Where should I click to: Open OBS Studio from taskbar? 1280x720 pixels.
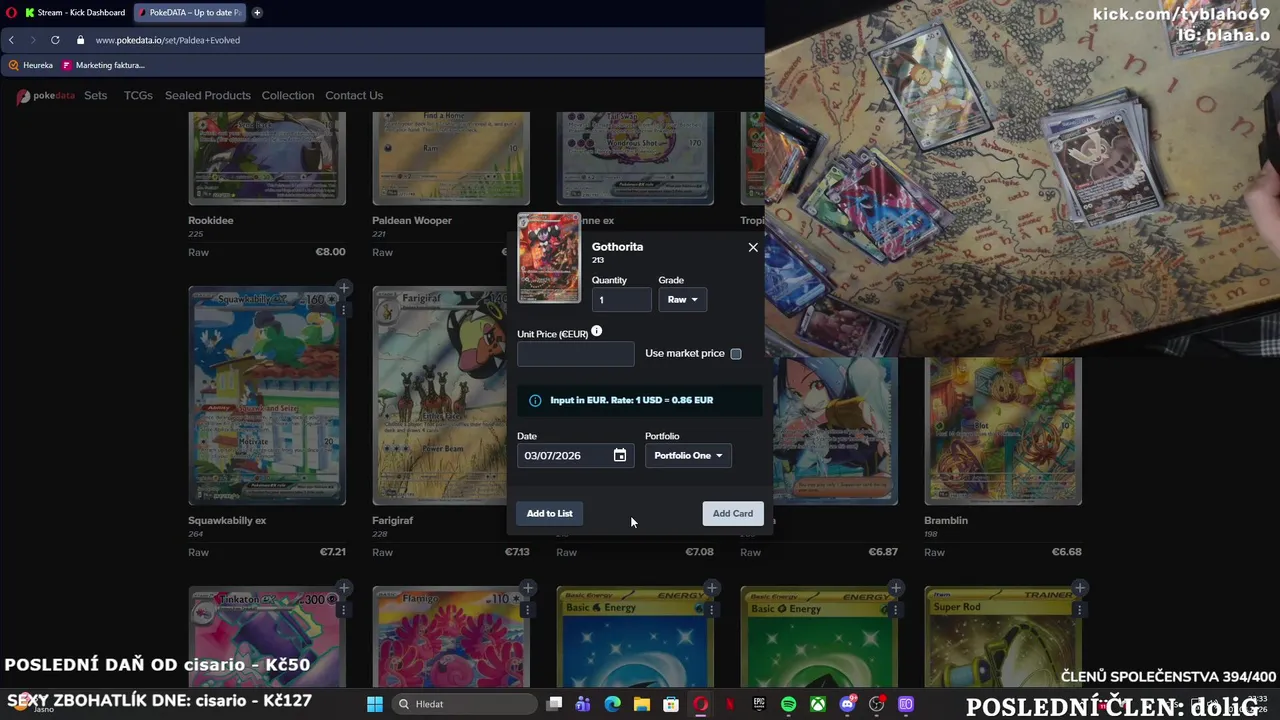click(877, 704)
